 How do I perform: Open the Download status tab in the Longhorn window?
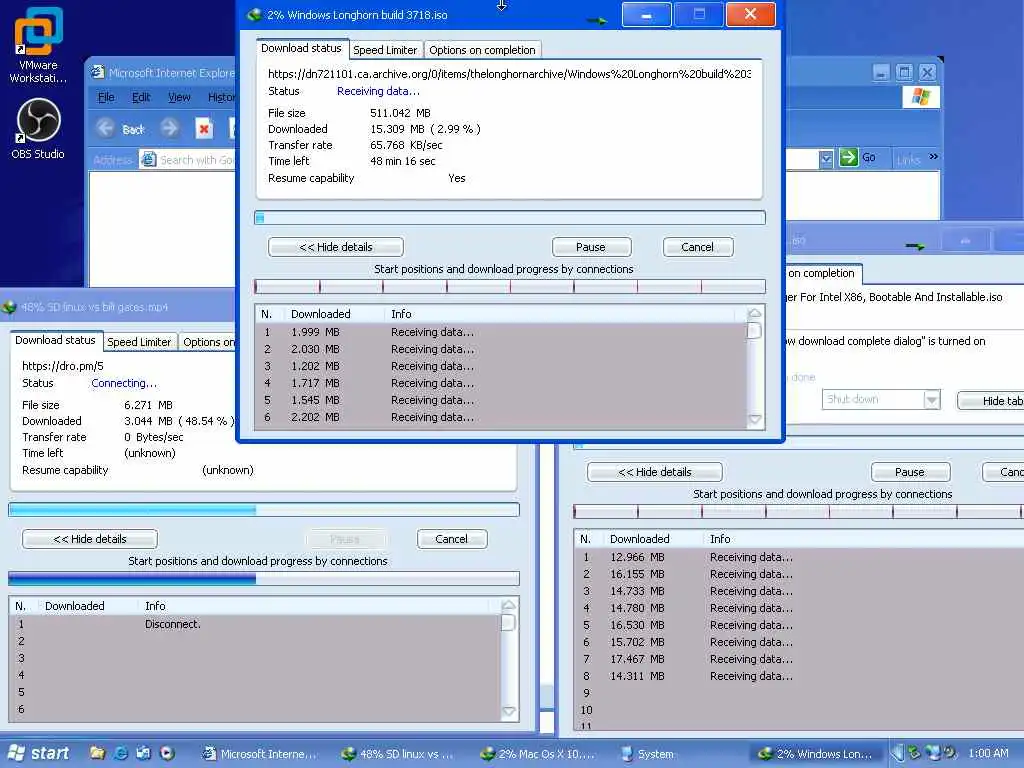(x=301, y=48)
